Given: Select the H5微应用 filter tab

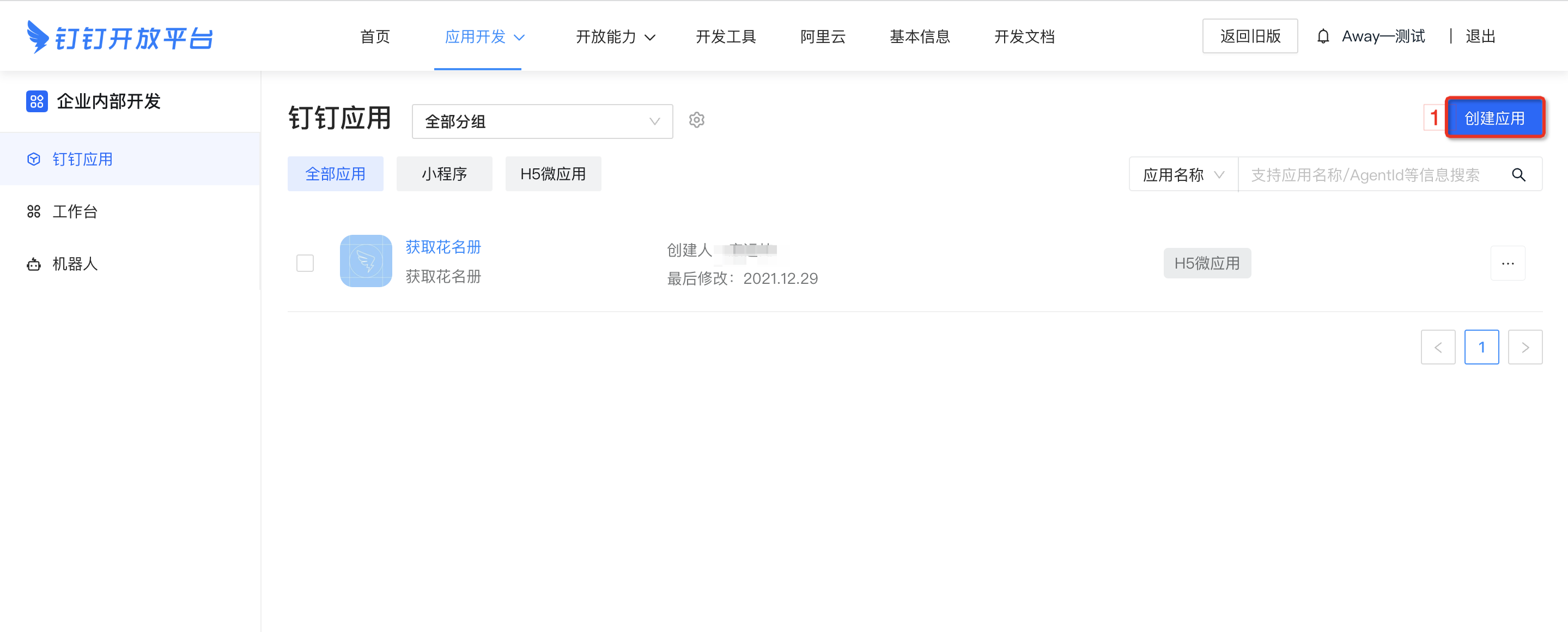Looking at the screenshot, I should (554, 173).
